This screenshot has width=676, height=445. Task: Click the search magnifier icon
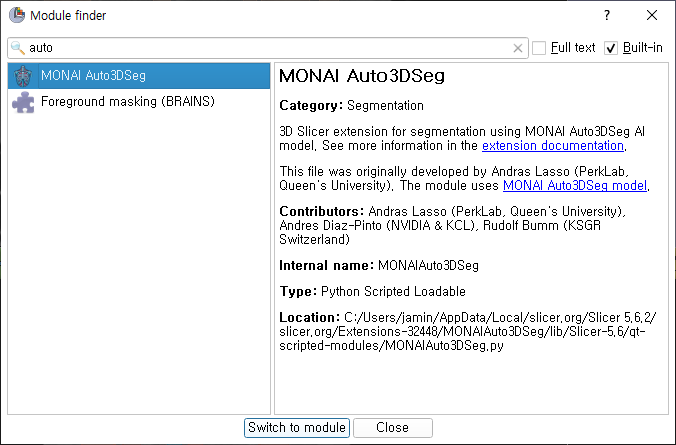point(17,47)
